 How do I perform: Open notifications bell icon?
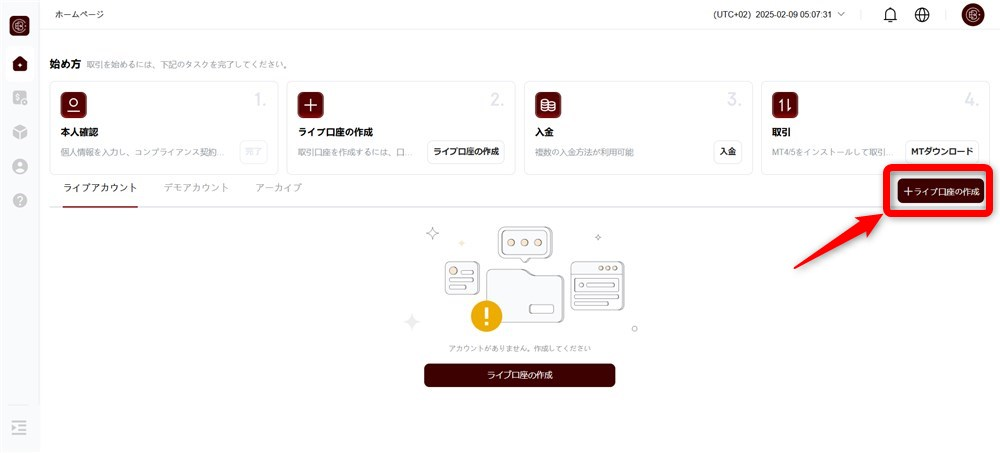tap(890, 15)
